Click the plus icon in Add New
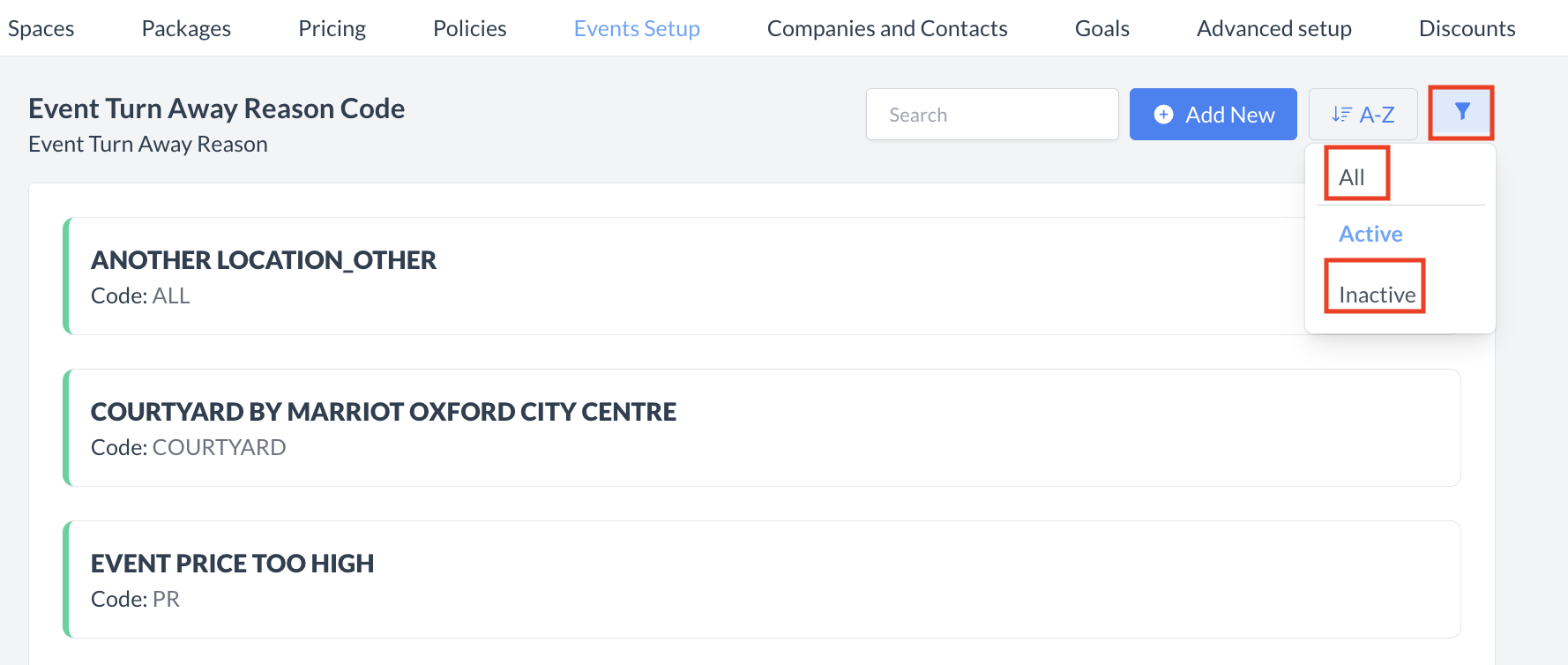The width and height of the screenshot is (1568, 665). pos(1163,115)
